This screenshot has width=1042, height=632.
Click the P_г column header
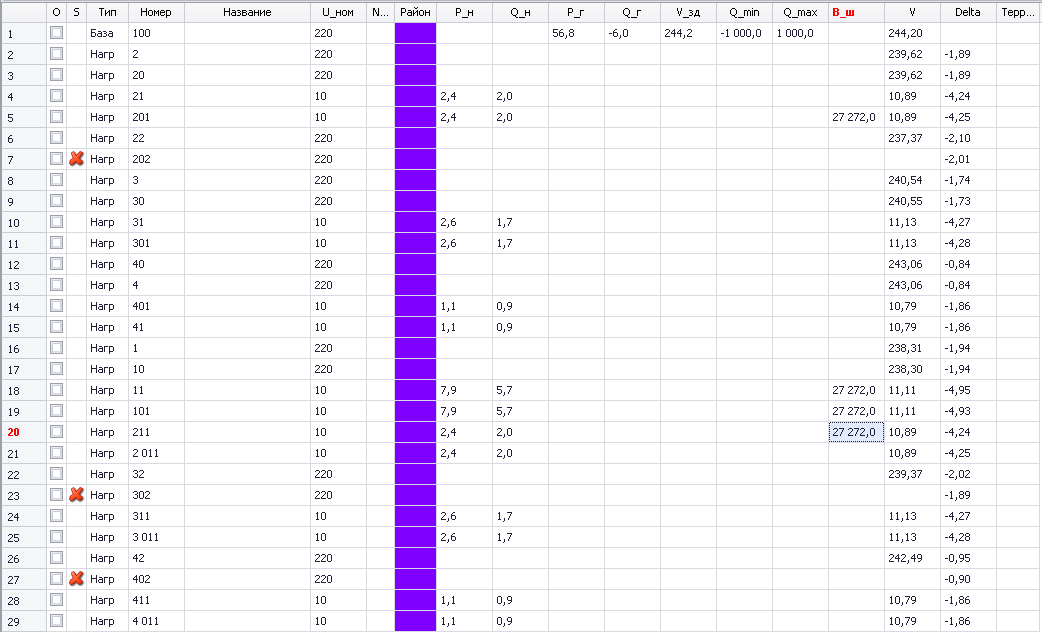(x=576, y=12)
